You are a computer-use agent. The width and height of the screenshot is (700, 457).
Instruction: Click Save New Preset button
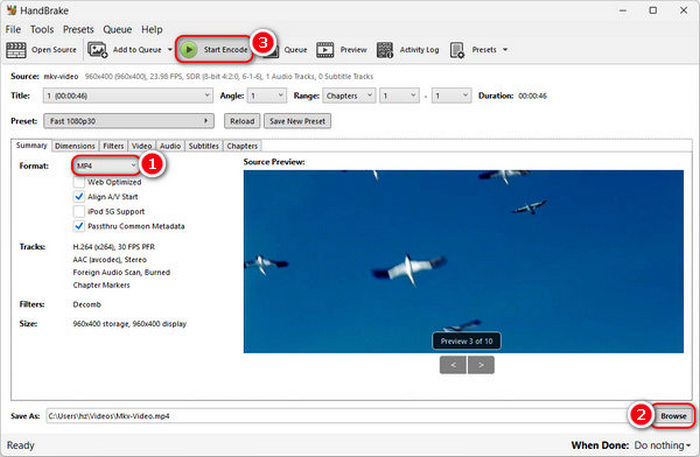click(297, 120)
